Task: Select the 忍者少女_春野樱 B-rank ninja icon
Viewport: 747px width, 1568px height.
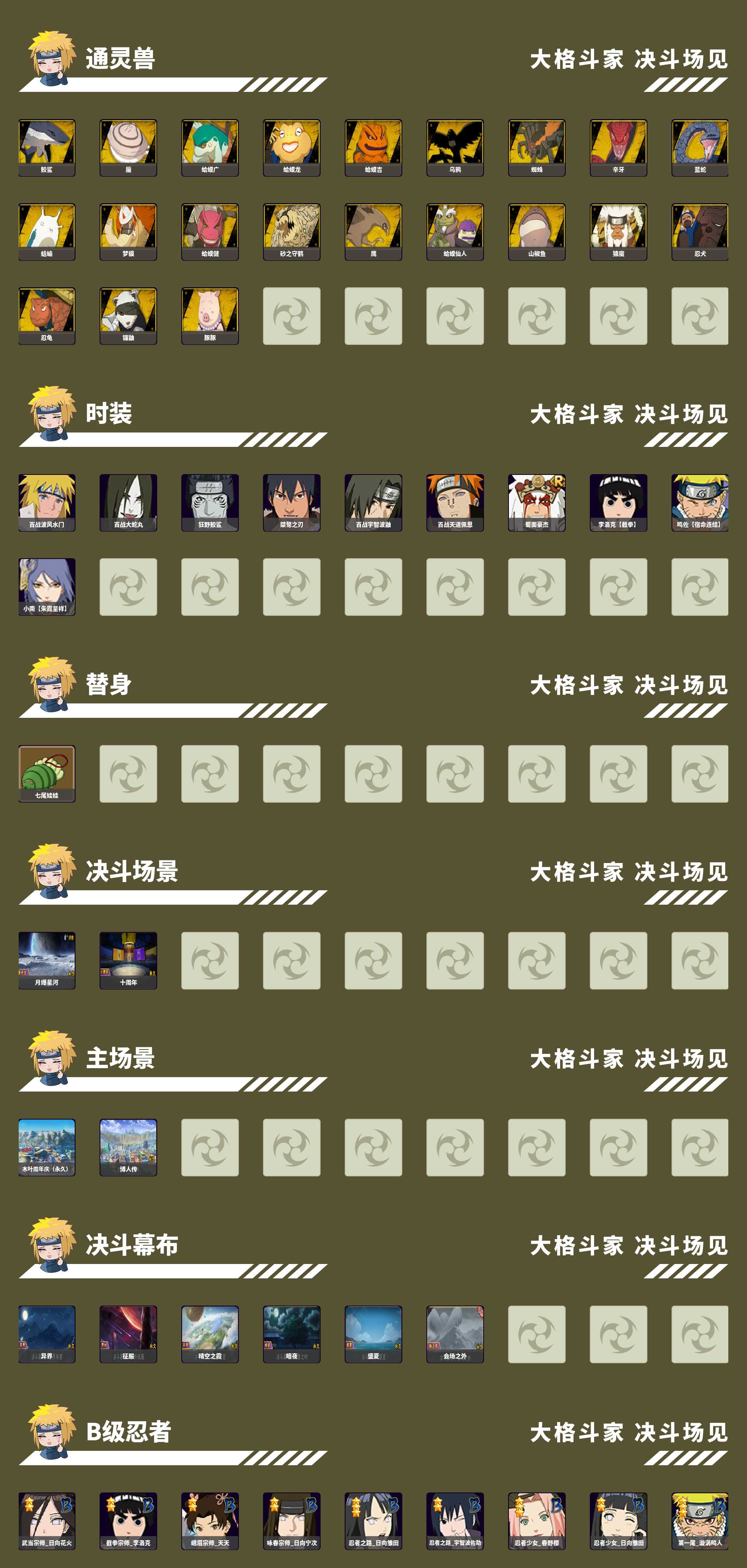Action: point(537,1521)
